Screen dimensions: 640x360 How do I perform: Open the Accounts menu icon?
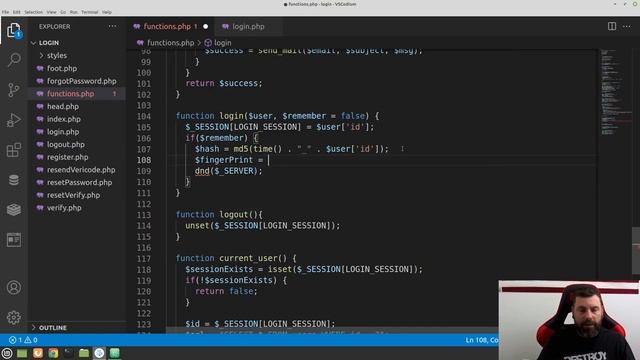tap(13, 288)
